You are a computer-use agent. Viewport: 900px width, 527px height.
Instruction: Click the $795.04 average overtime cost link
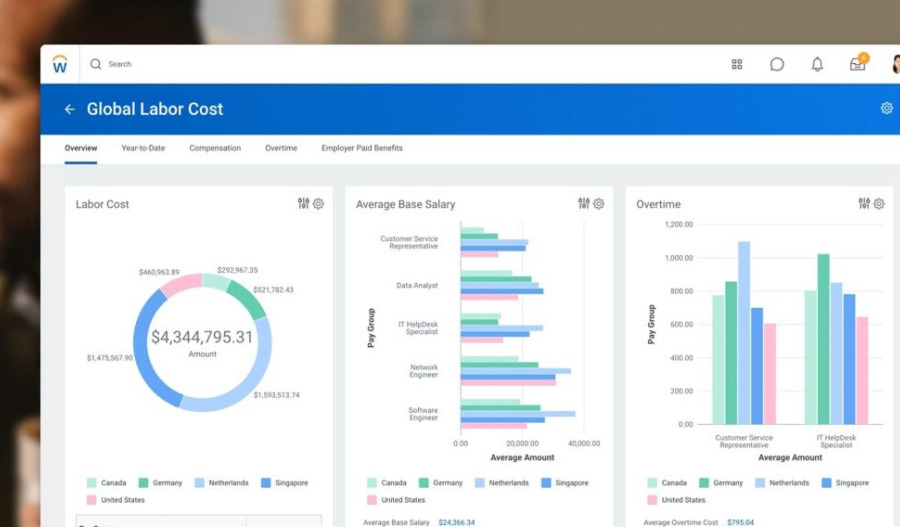click(740, 522)
